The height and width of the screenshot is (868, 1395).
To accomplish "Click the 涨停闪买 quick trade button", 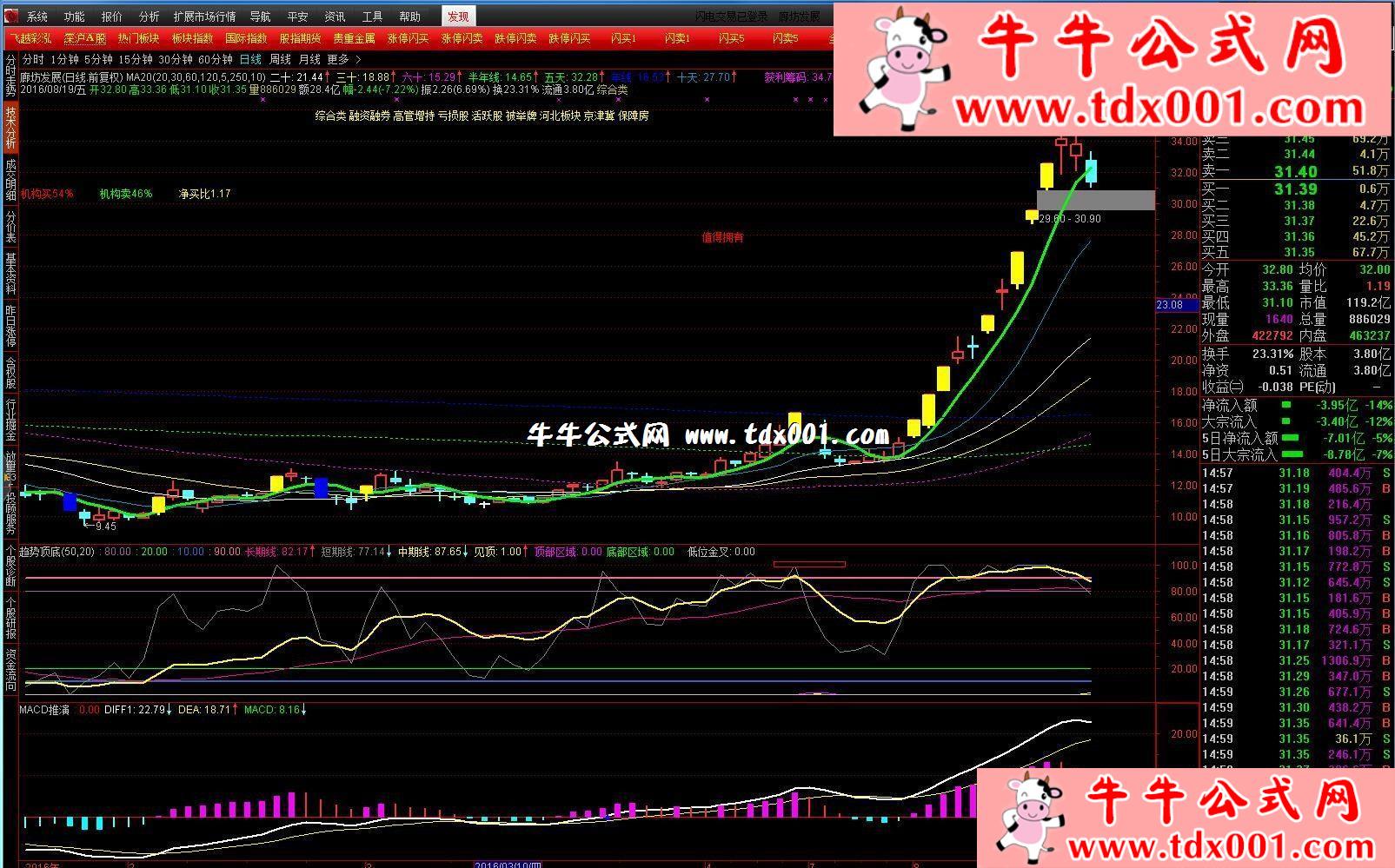I will click(x=409, y=38).
